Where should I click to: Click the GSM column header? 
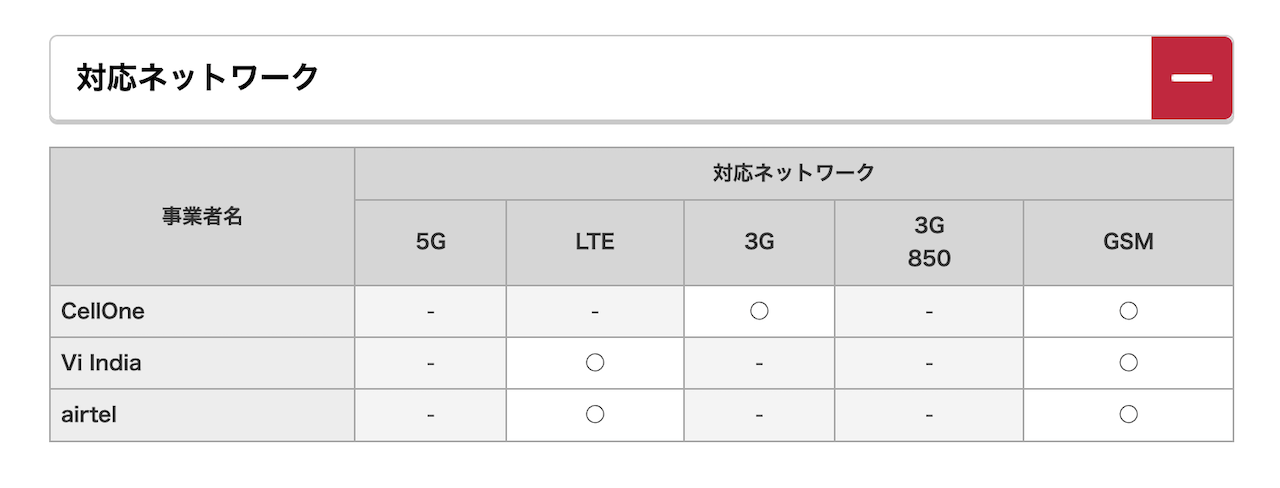[1128, 243]
